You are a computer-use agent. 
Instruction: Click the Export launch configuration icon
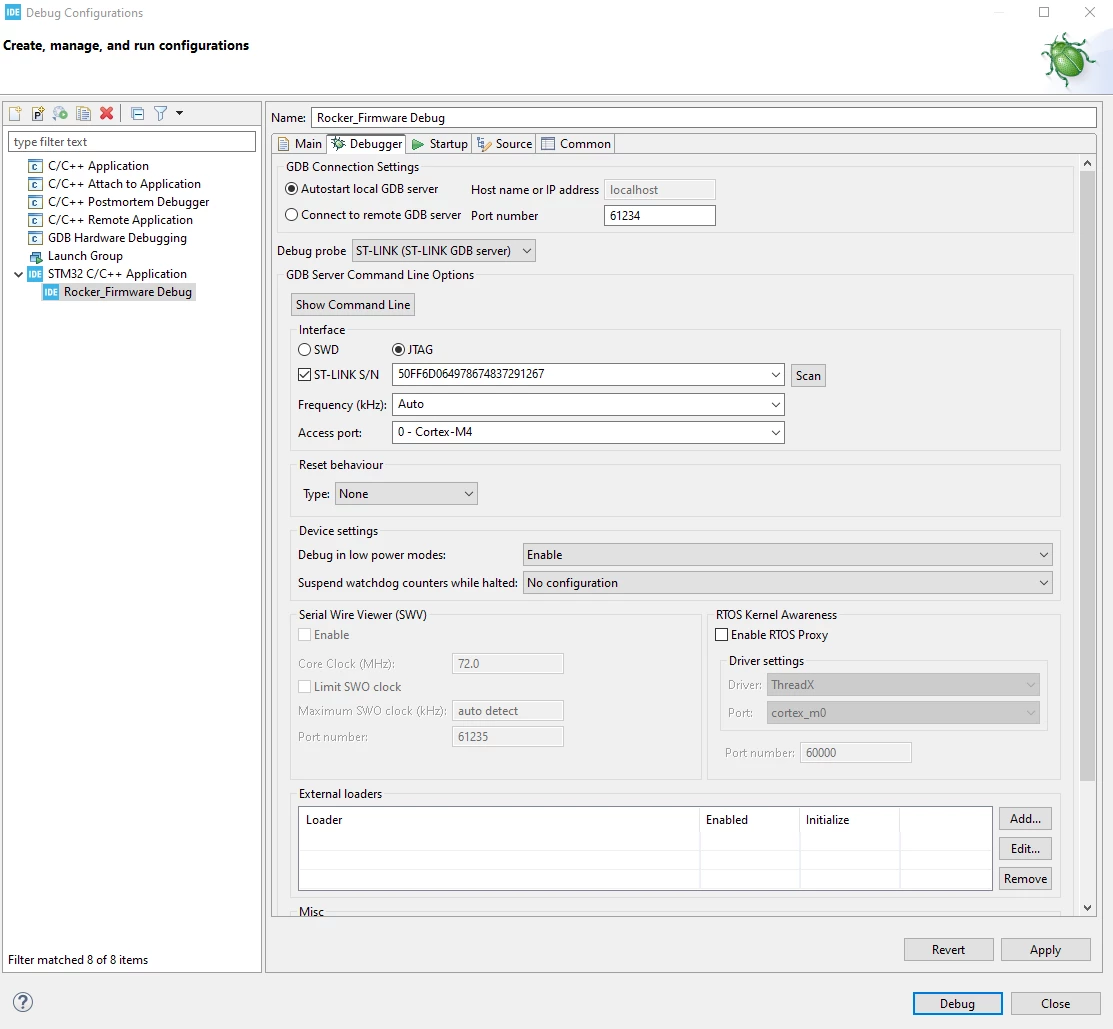click(61, 114)
